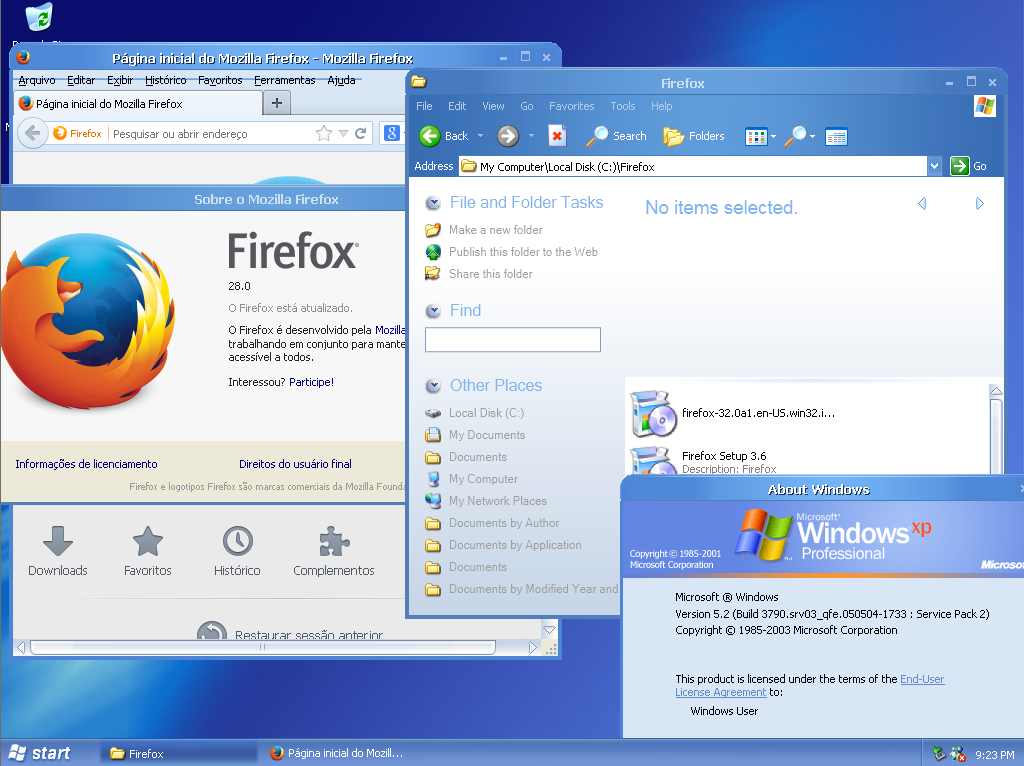Open the Histórico menu in Firefox menu bar
This screenshot has width=1024, height=766.
click(166, 80)
